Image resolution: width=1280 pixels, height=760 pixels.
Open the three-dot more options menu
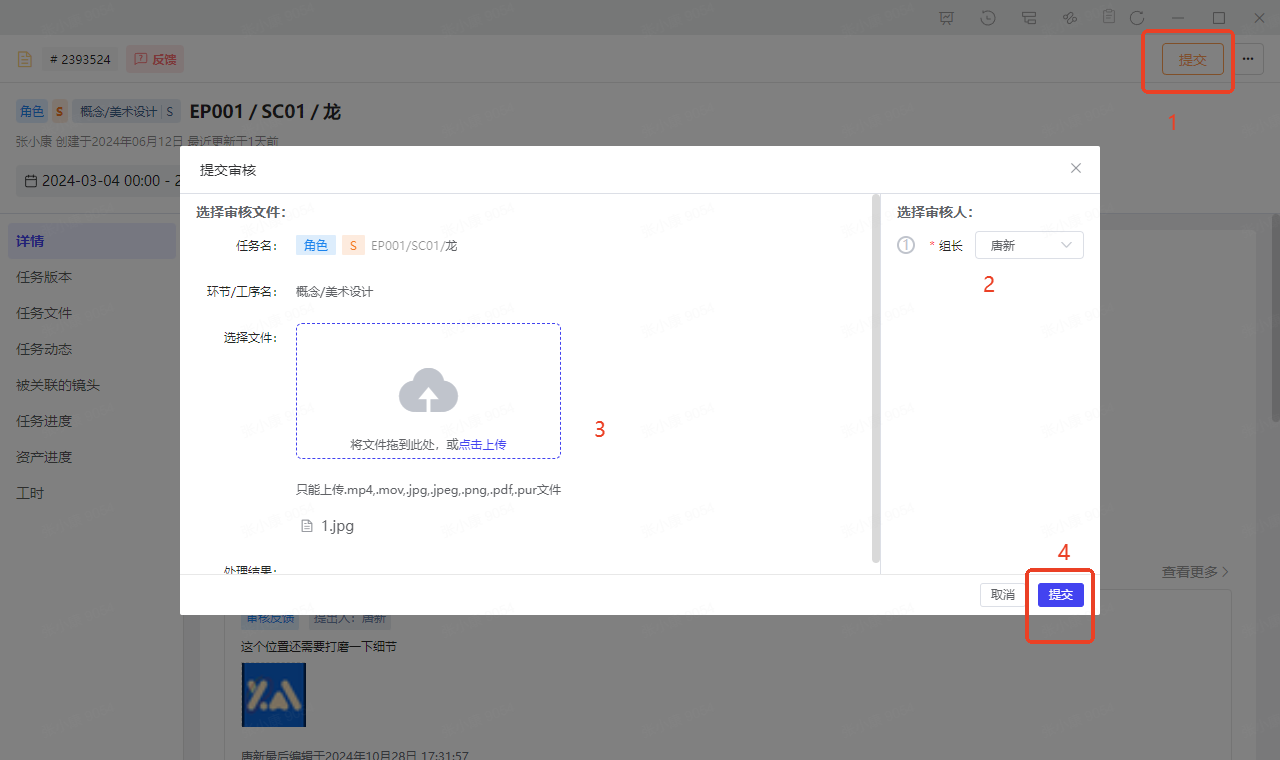[x=1247, y=59]
